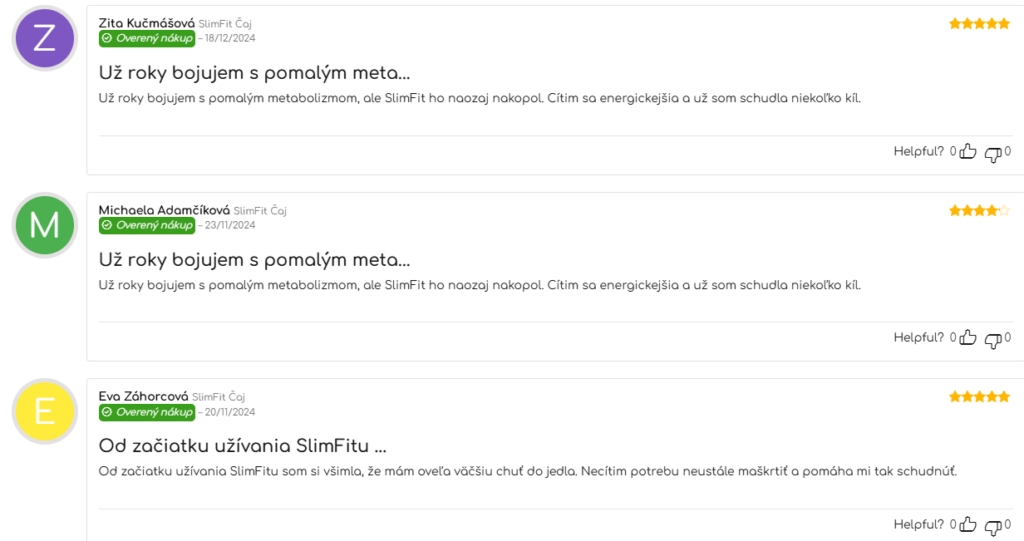
Task: Open Michaela Adamčíková's reviewer name
Action: click(x=164, y=210)
